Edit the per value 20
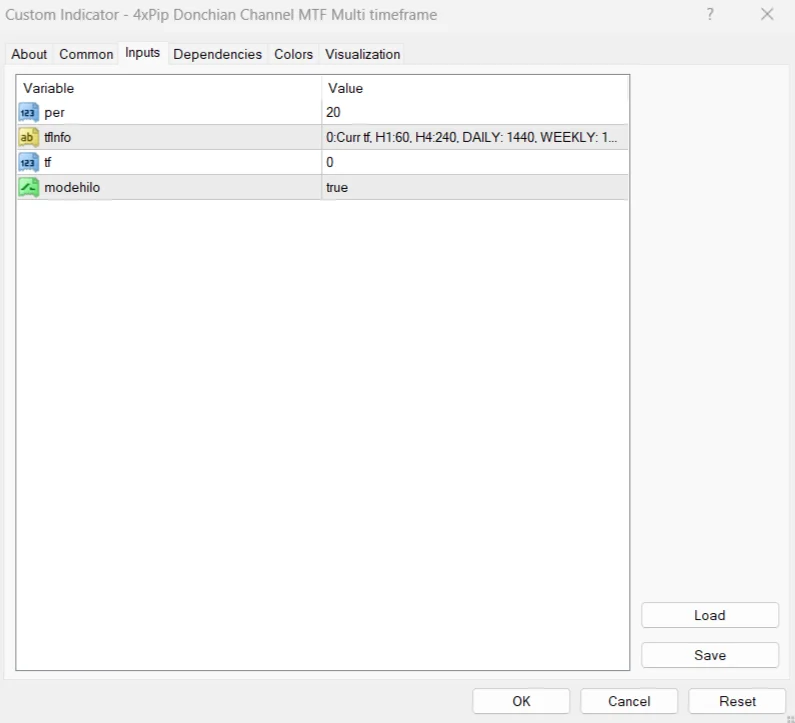Image resolution: width=795 pixels, height=723 pixels. 475,113
